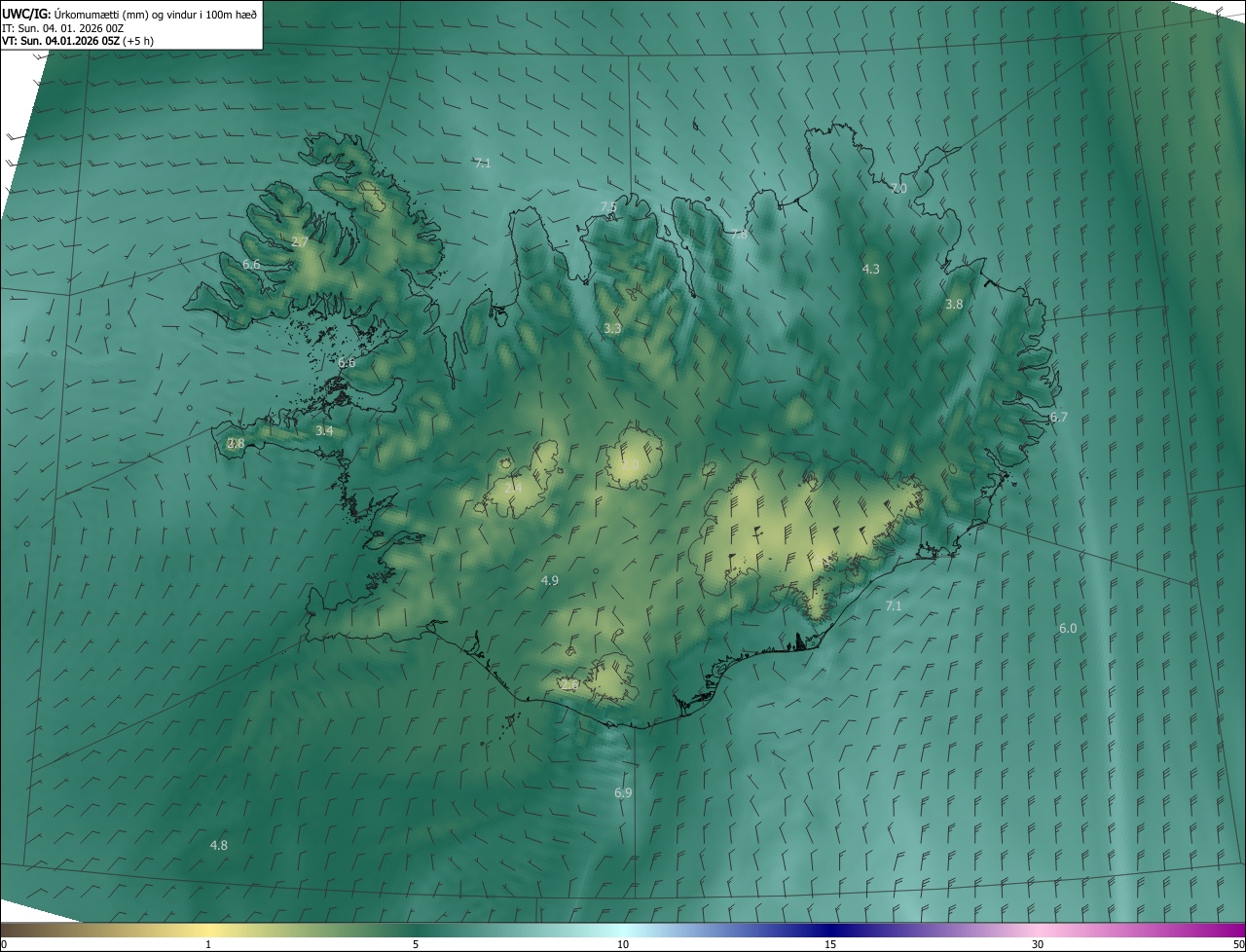Click the colour scale tick label 30
This screenshot has width=1246, height=952.
[x=1038, y=944]
